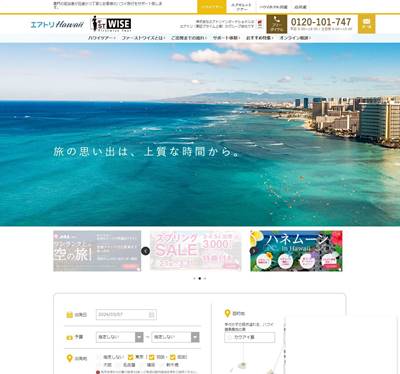Image resolution: width=400 pixels, height=374 pixels.
Task: Uncheck the 東京 departure checkbox
Action: tap(131, 357)
